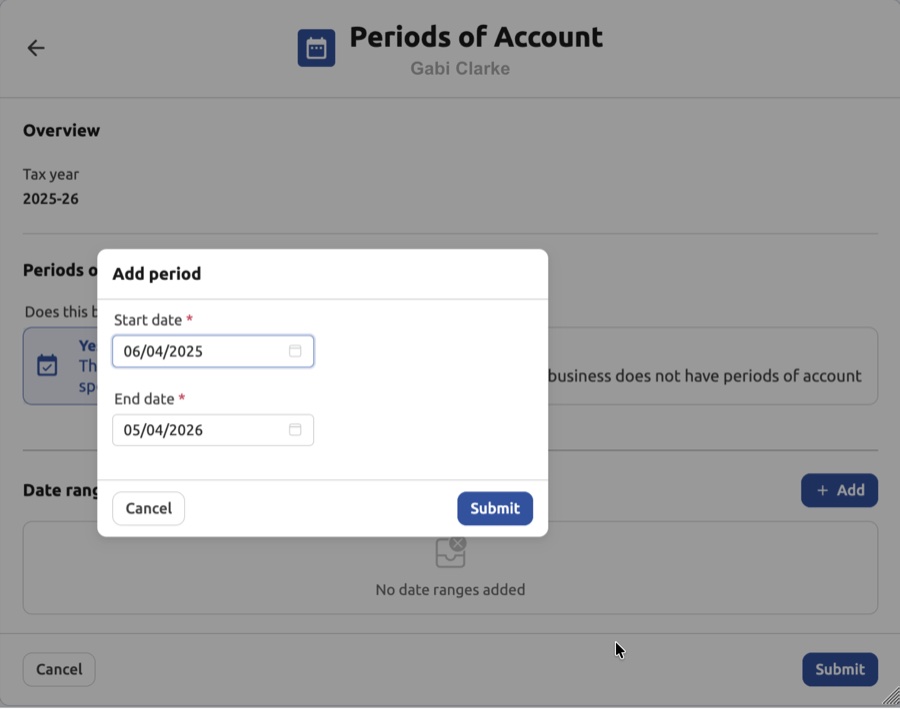Click the End date input showing 05/04/2026

(x=200, y=430)
